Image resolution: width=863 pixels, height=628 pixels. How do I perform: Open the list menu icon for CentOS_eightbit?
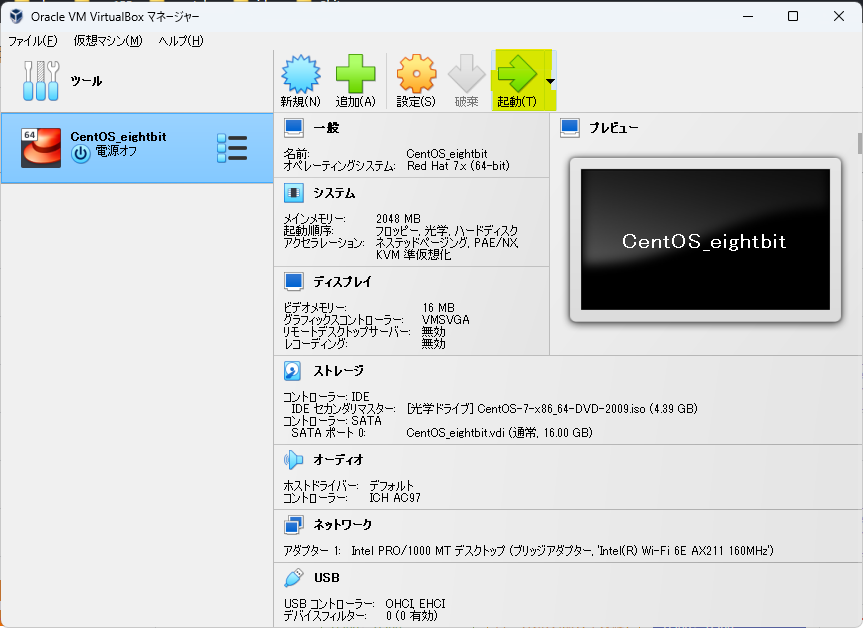click(232, 148)
